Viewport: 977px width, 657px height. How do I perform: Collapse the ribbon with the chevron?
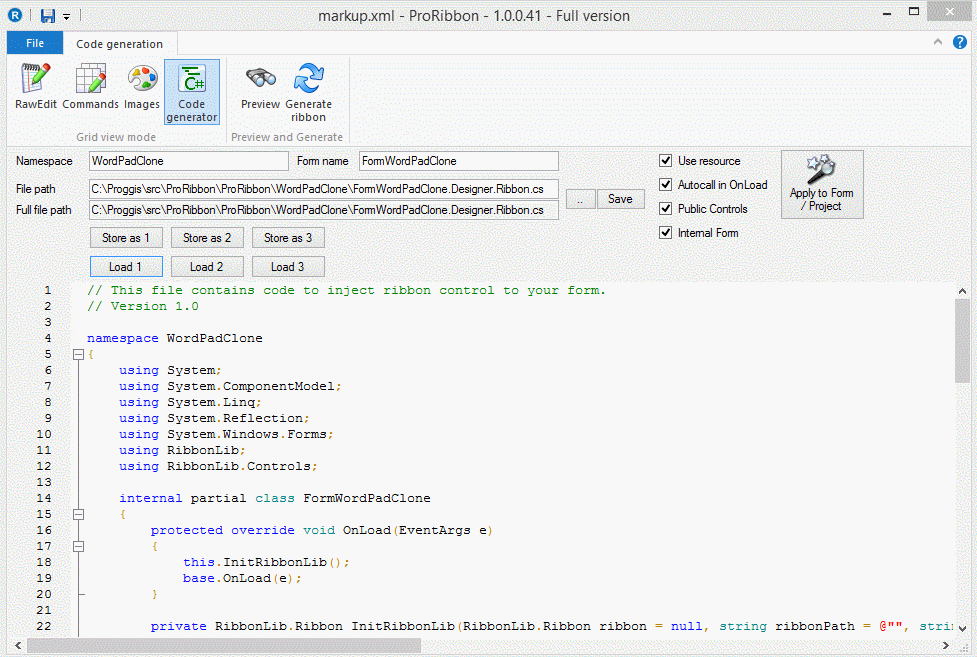[938, 42]
